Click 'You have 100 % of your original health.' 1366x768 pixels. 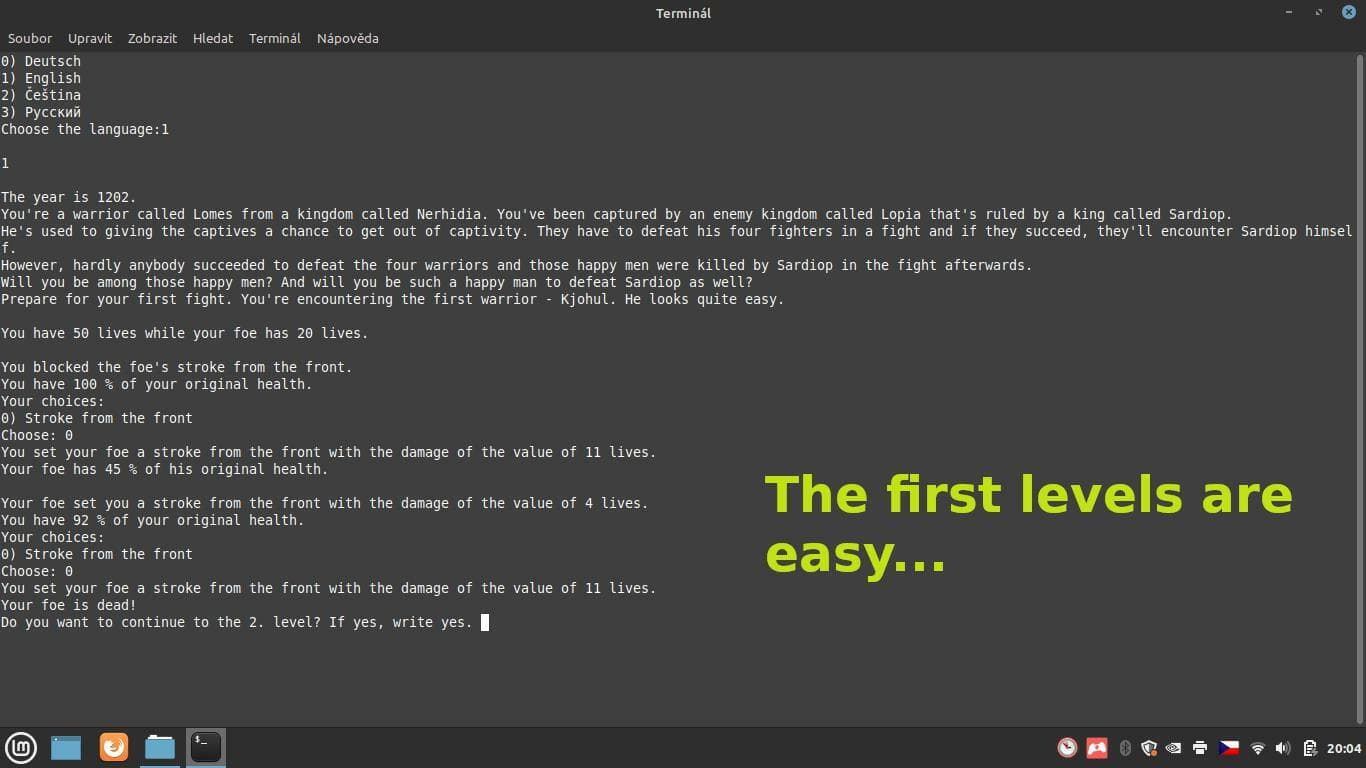[157, 384]
